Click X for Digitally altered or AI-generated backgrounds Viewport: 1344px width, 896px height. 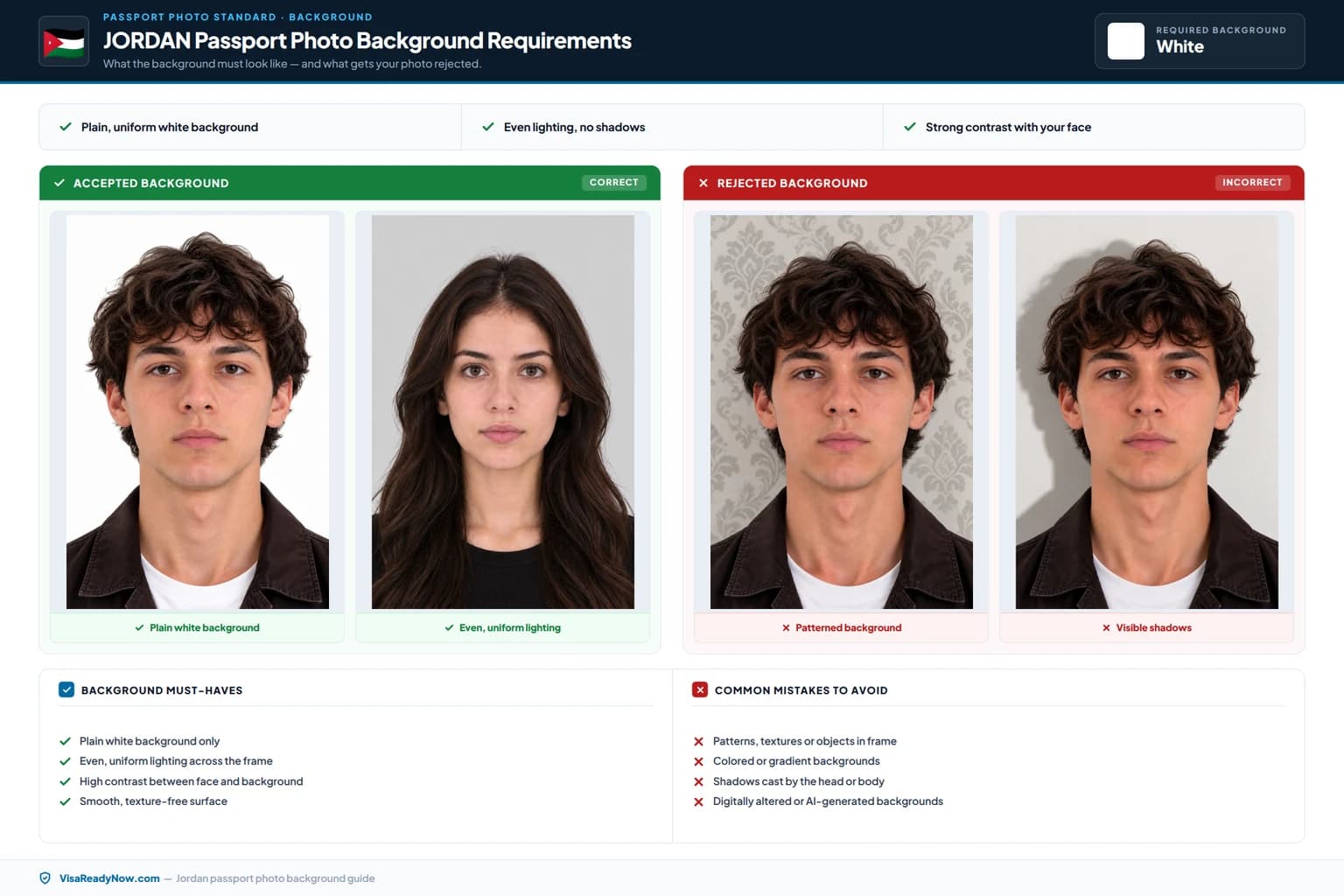pyautogui.click(x=698, y=801)
